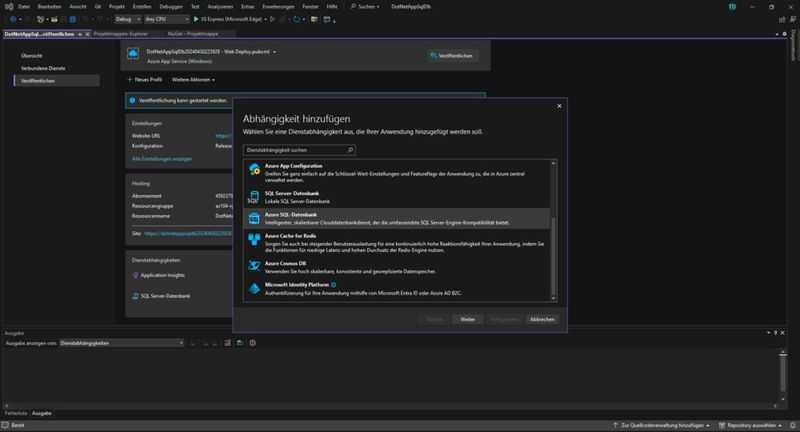
Task: Click the Suchen box in title bar
Action: [x=365, y=7]
